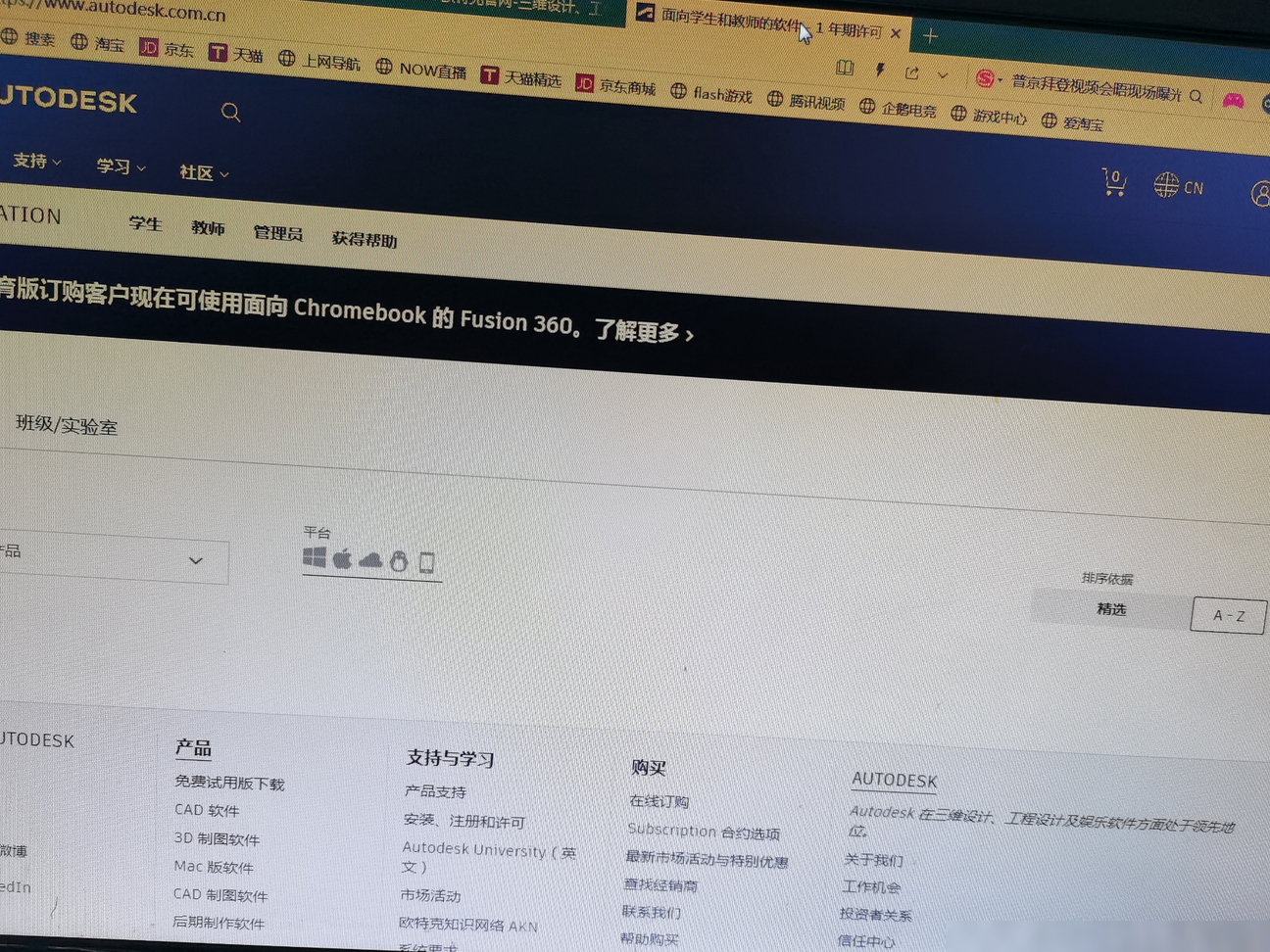Expand the 支持 menu chevron
Viewport: 1270px width, 952px height.
57,163
